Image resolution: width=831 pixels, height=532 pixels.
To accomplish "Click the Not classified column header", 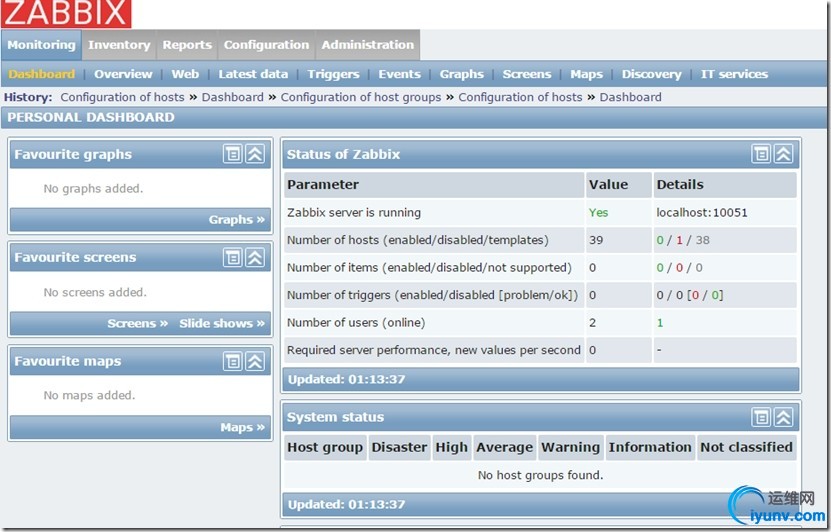I will pos(747,447).
